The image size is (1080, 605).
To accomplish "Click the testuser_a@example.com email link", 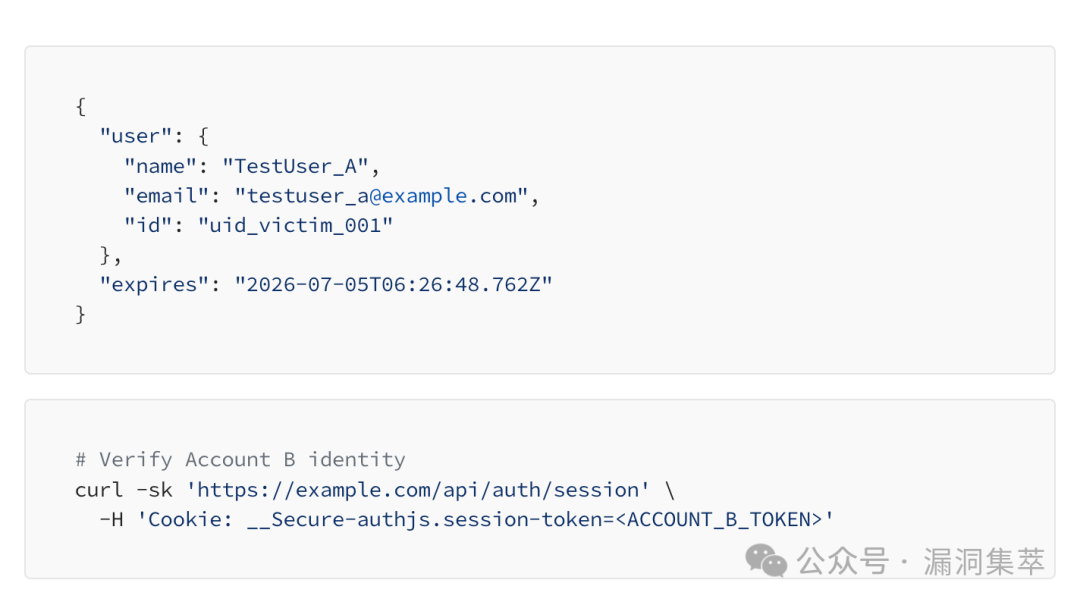I will [381, 196].
